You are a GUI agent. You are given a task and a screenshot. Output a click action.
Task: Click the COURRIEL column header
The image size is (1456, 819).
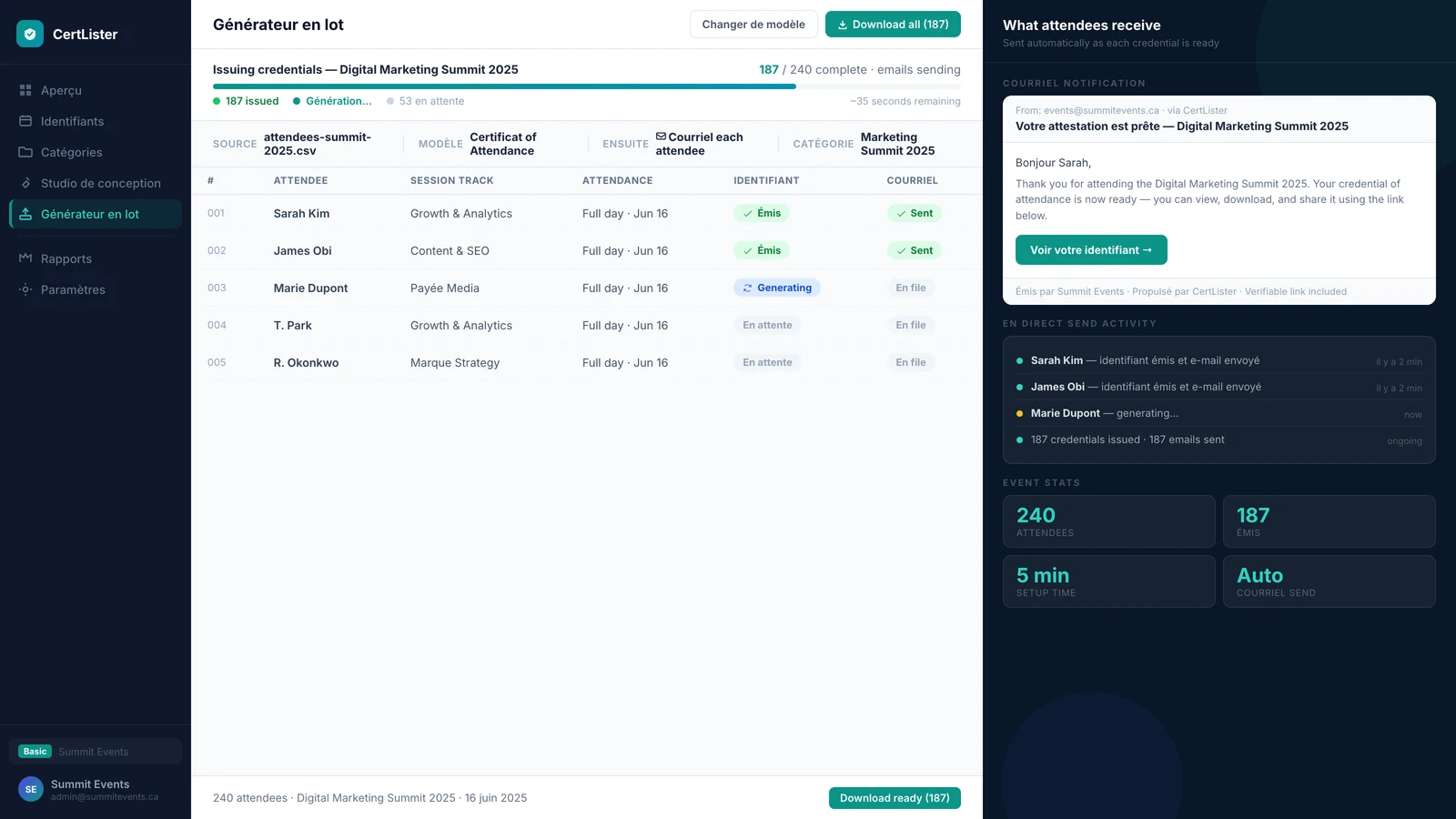[912, 180]
